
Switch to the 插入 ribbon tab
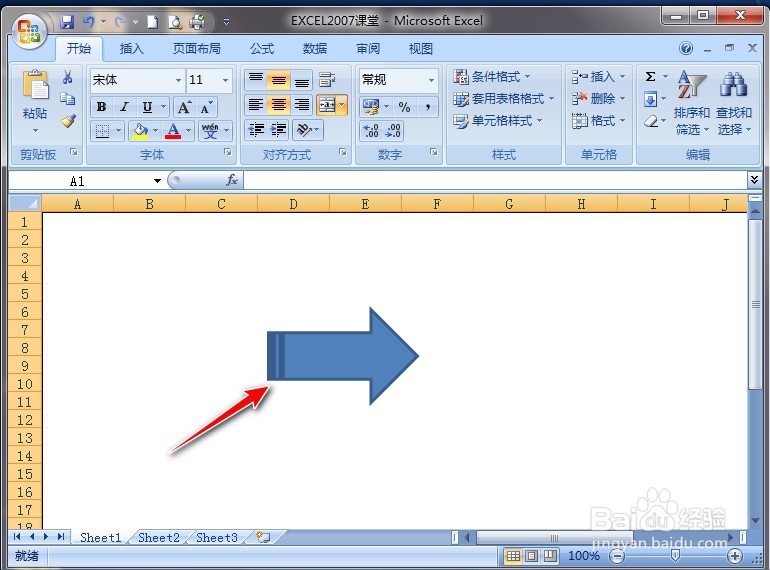tap(132, 49)
